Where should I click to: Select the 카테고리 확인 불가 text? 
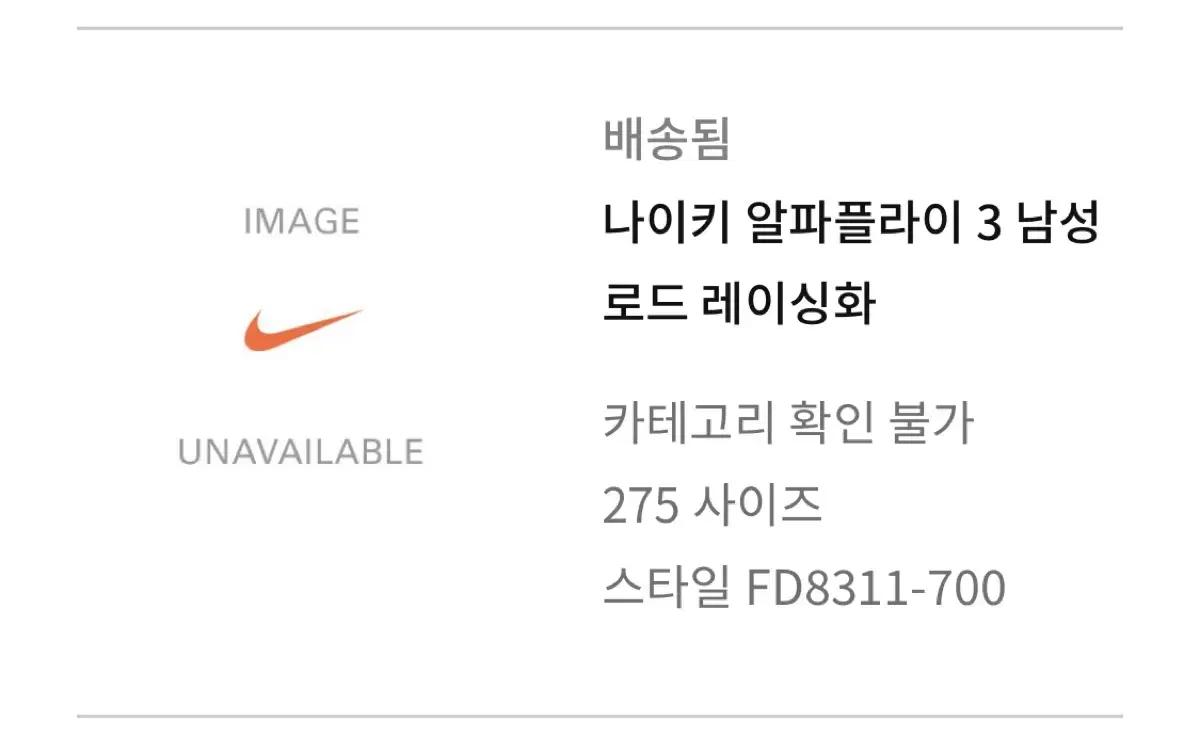pyautogui.click(x=789, y=424)
